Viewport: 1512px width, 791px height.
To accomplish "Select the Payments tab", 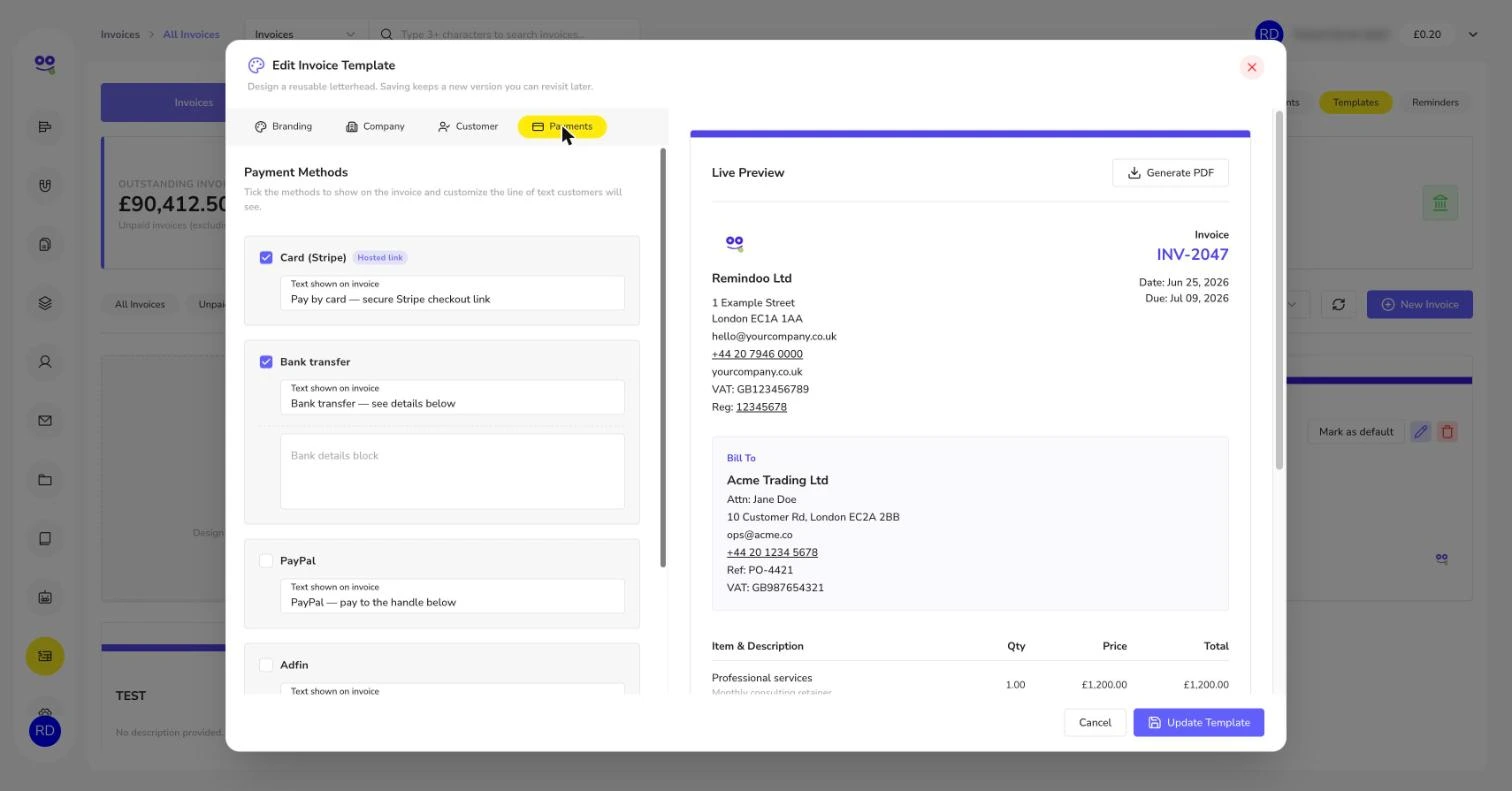I will [x=562, y=126].
